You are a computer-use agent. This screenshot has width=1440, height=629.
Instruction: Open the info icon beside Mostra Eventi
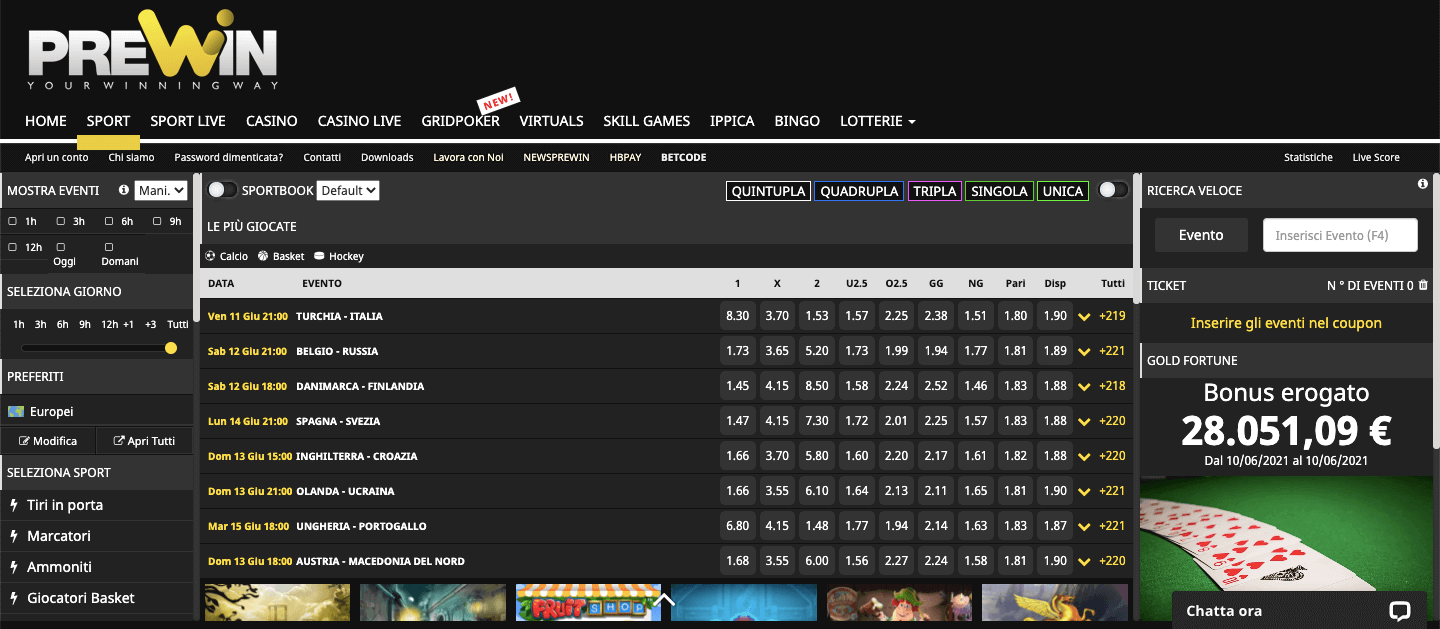pos(124,190)
